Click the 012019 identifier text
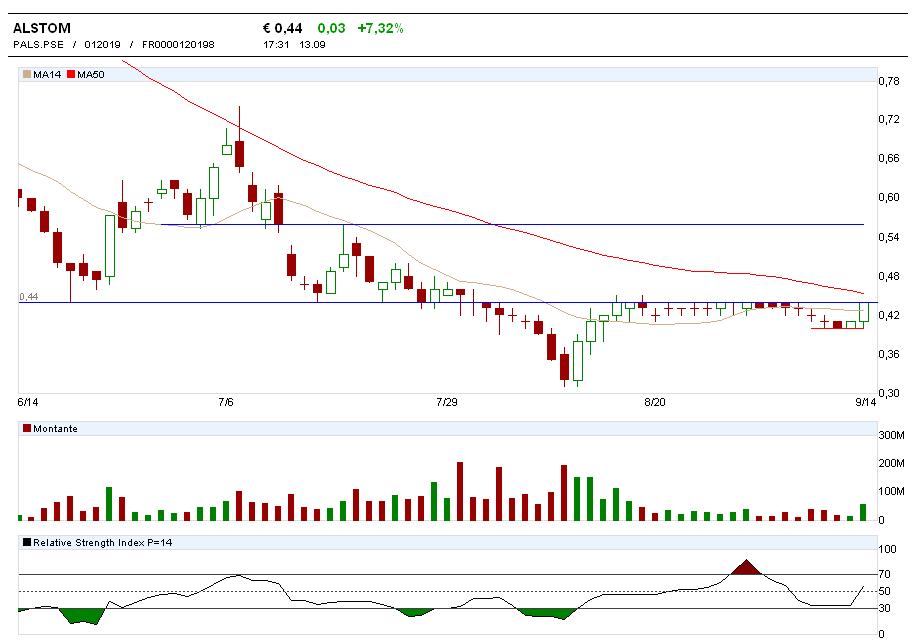Viewport: 914px width, 641px height. click(x=103, y=44)
